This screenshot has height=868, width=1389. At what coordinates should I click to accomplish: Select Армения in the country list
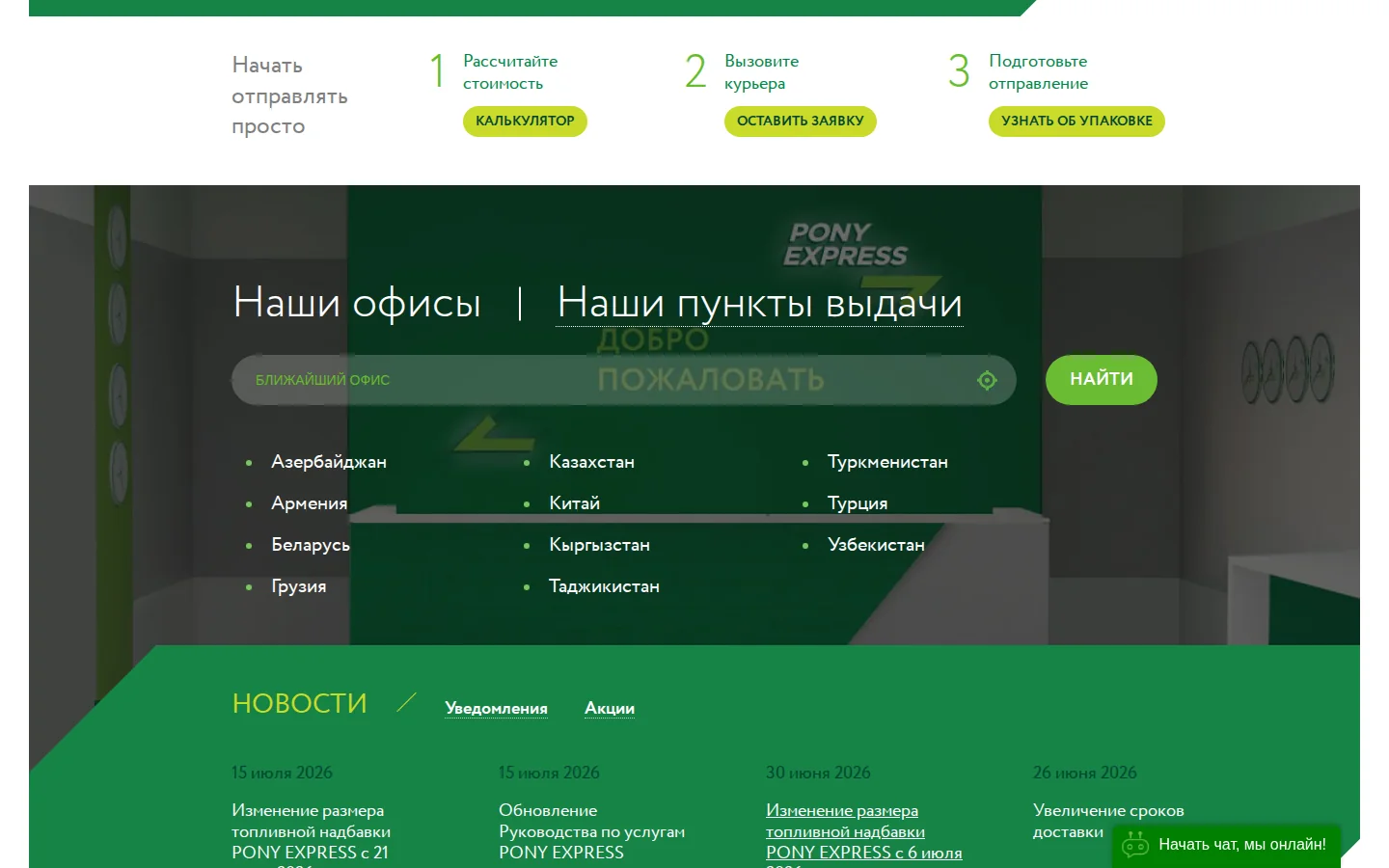tap(310, 503)
